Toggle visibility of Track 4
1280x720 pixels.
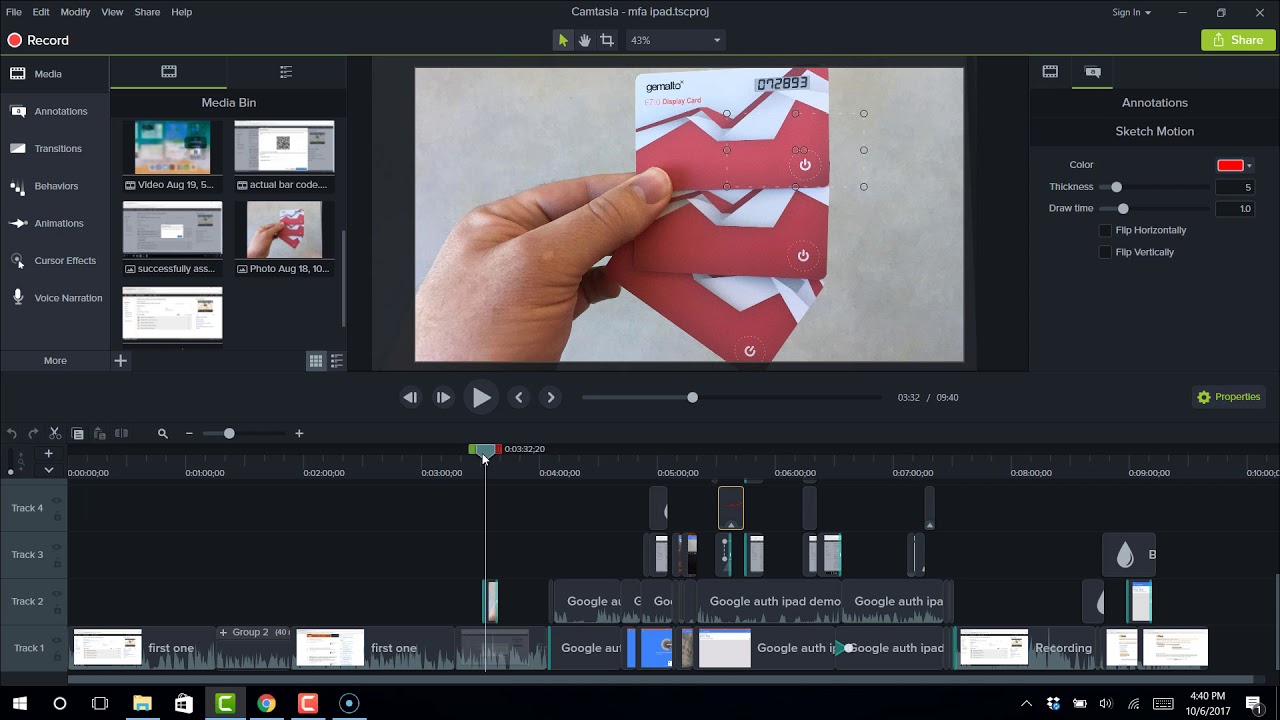[57, 501]
